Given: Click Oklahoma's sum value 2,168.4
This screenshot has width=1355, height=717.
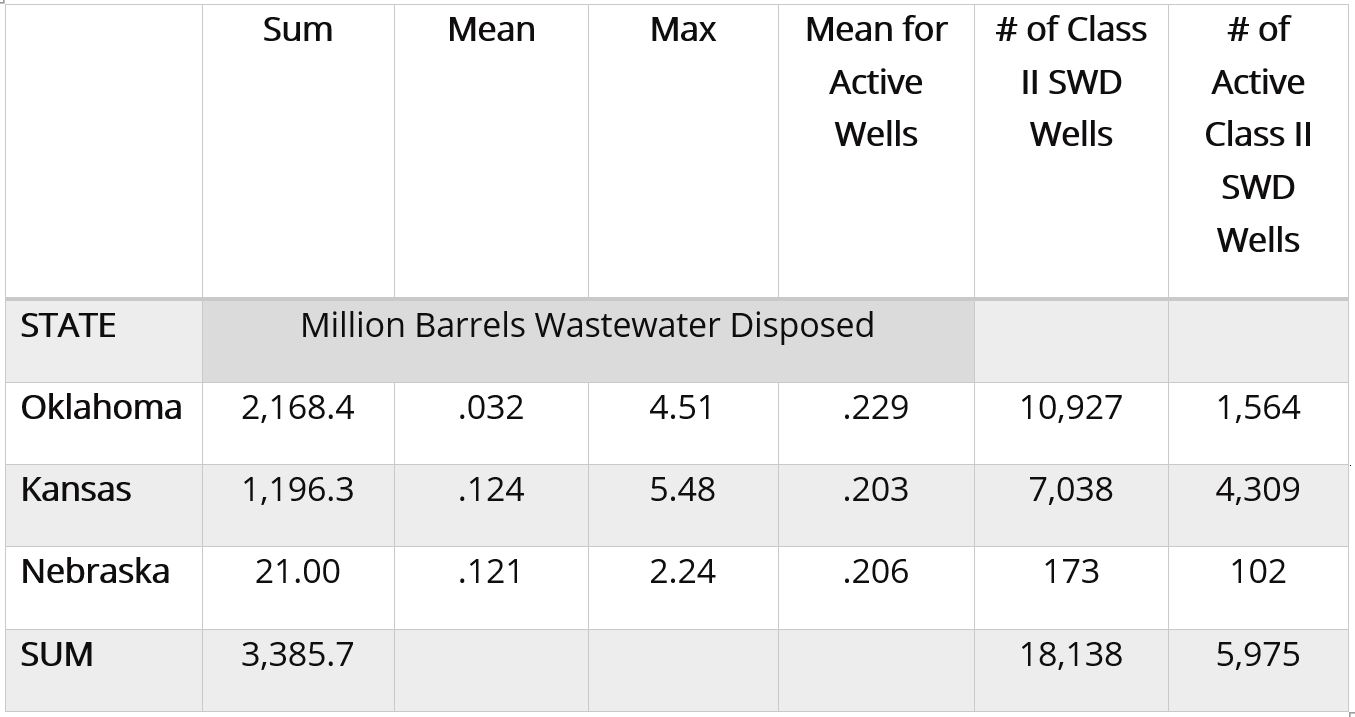Looking at the screenshot, I should tap(298, 408).
